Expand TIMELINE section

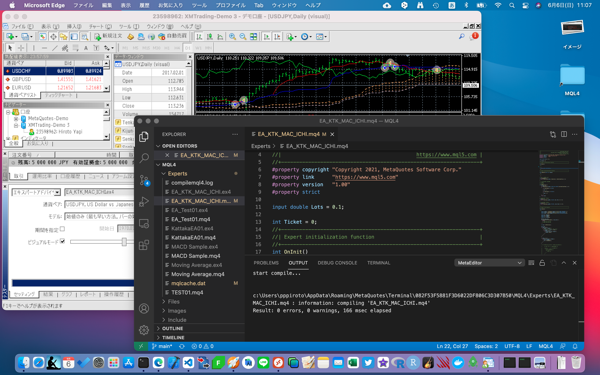[x=173, y=338]
